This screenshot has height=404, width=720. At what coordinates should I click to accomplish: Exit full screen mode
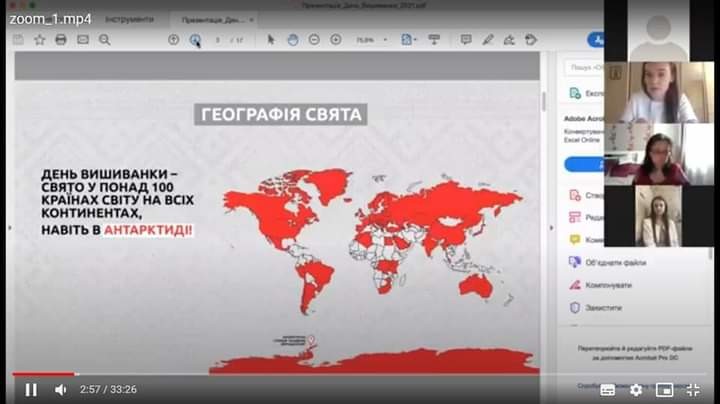693,390
